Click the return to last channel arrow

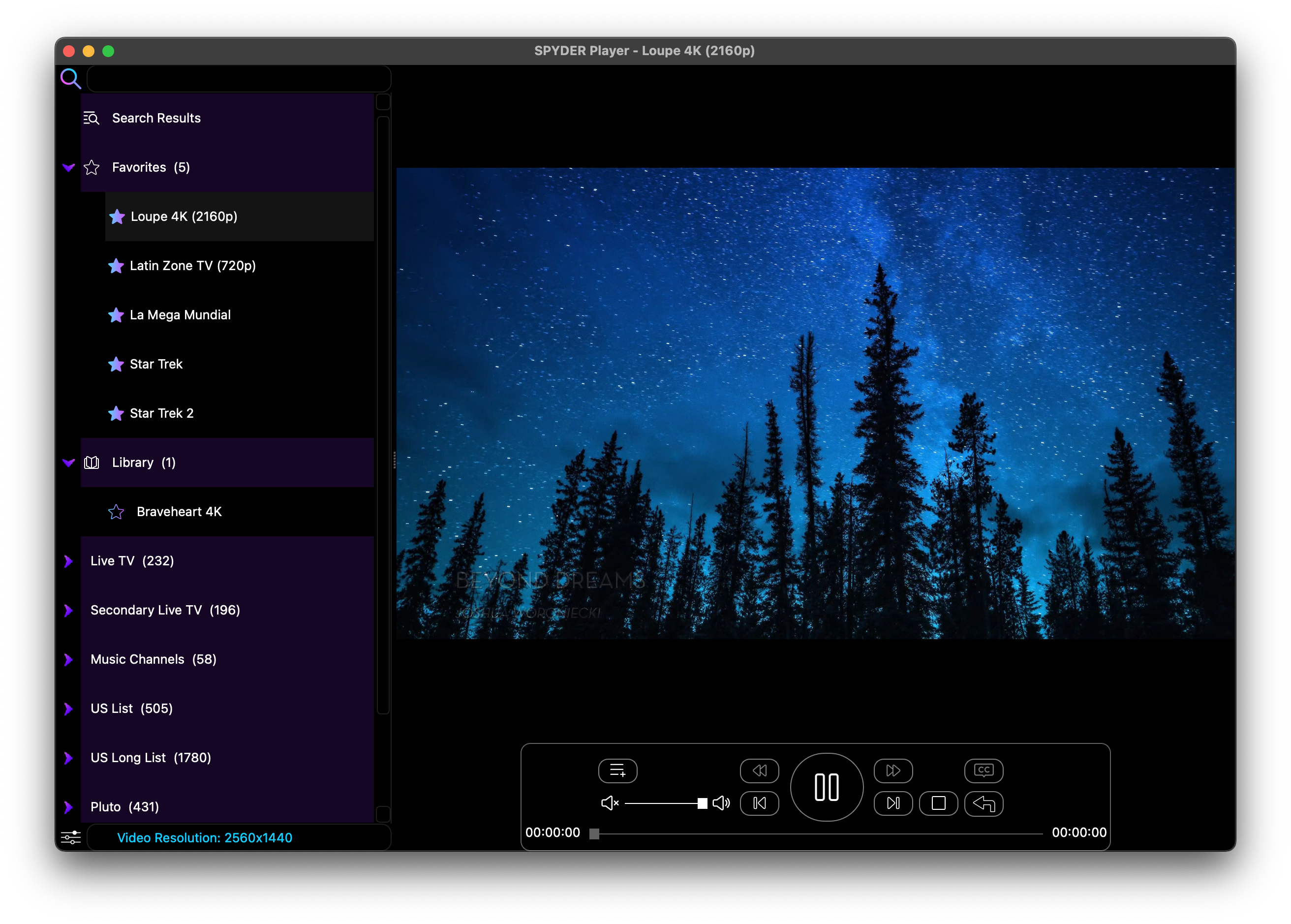983,803
